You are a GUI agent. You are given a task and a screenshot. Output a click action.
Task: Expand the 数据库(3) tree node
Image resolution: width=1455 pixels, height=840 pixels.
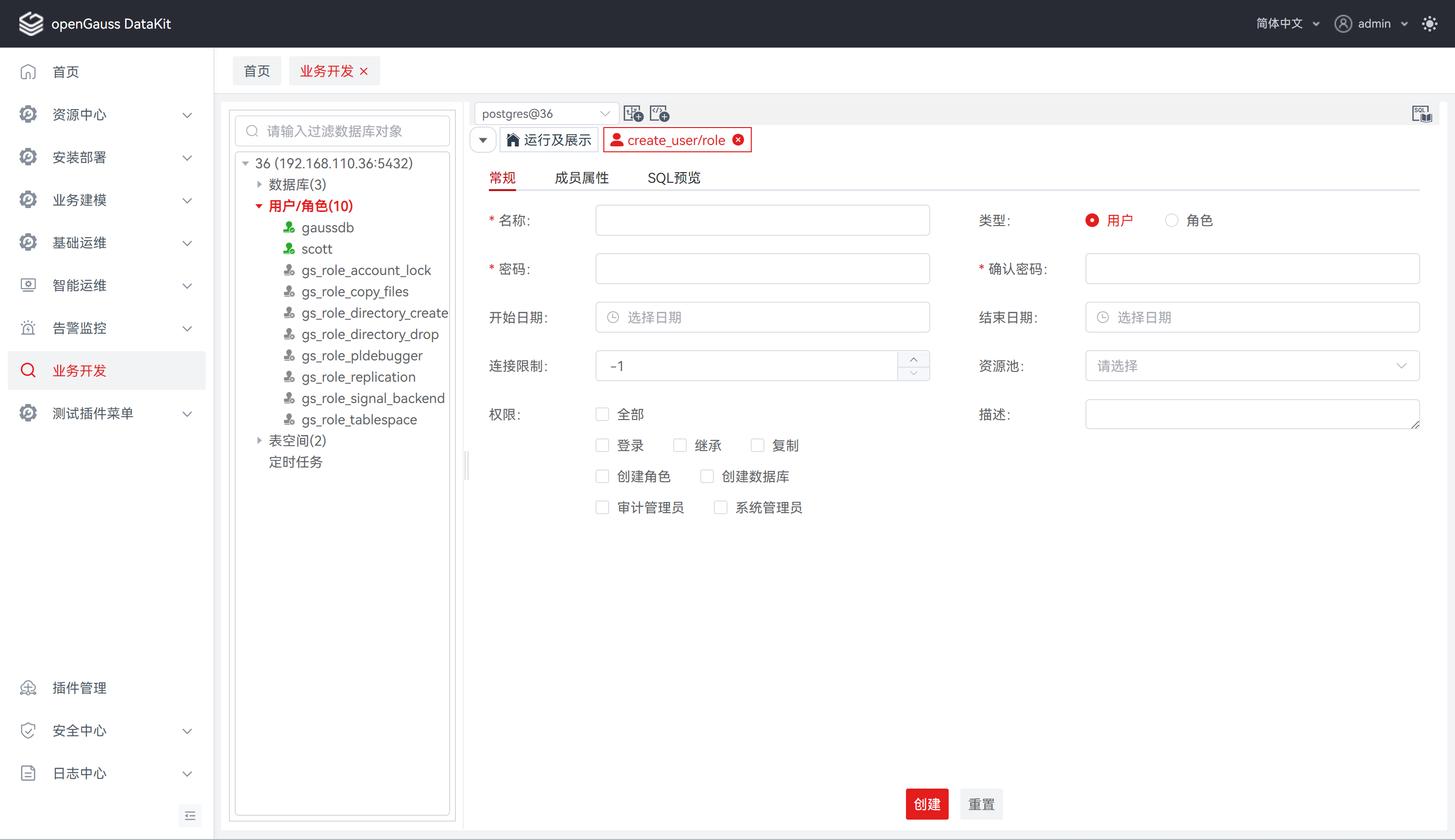click(259, 185)
